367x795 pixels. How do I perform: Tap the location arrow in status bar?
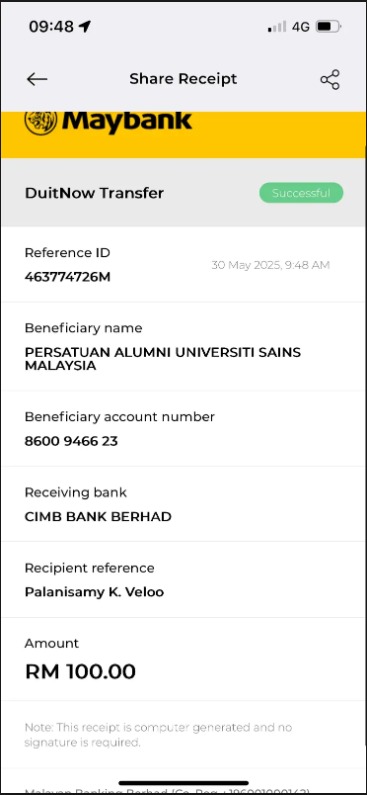point(85,27)
